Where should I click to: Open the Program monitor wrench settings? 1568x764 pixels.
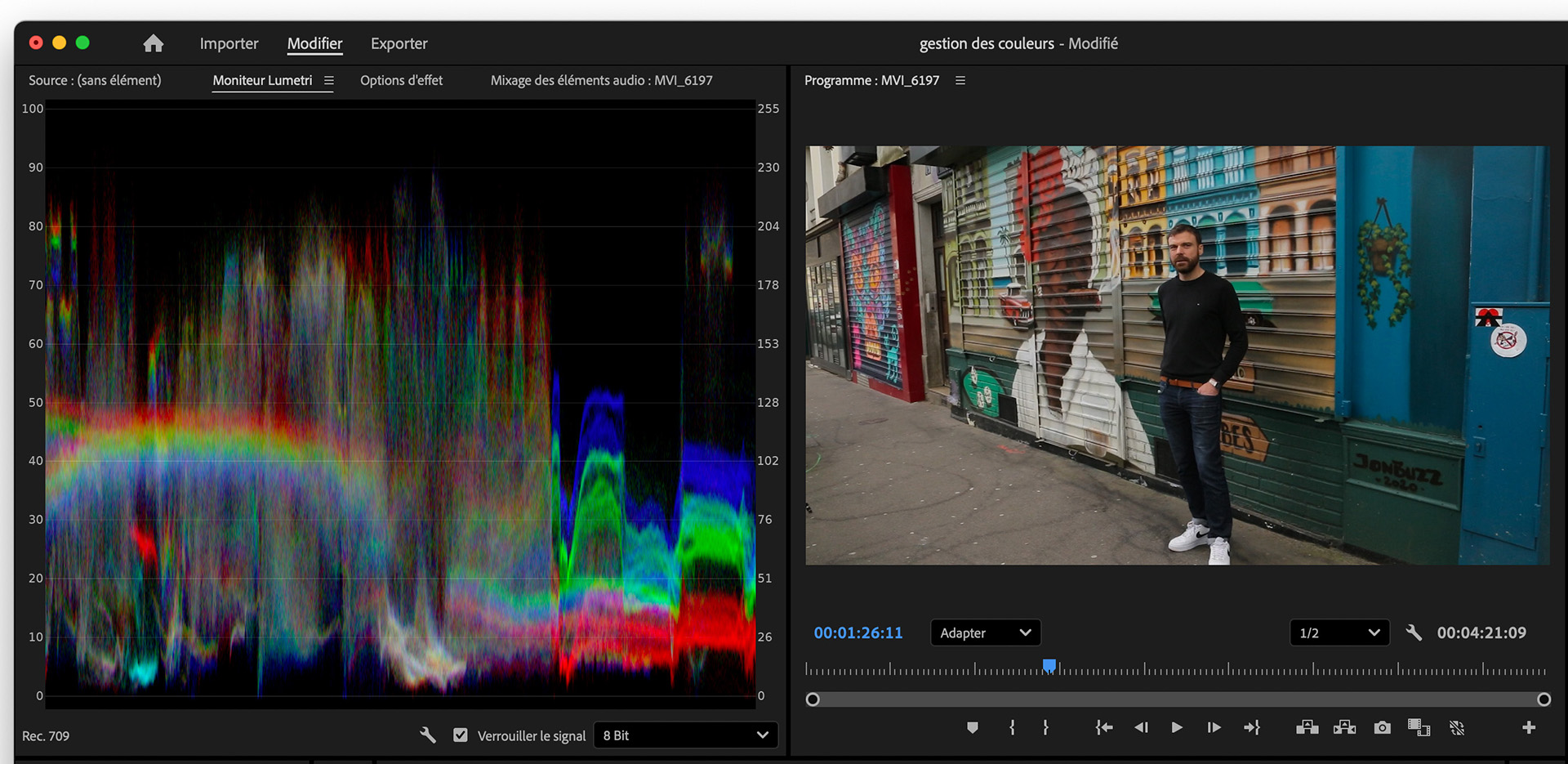[1414, 632]
